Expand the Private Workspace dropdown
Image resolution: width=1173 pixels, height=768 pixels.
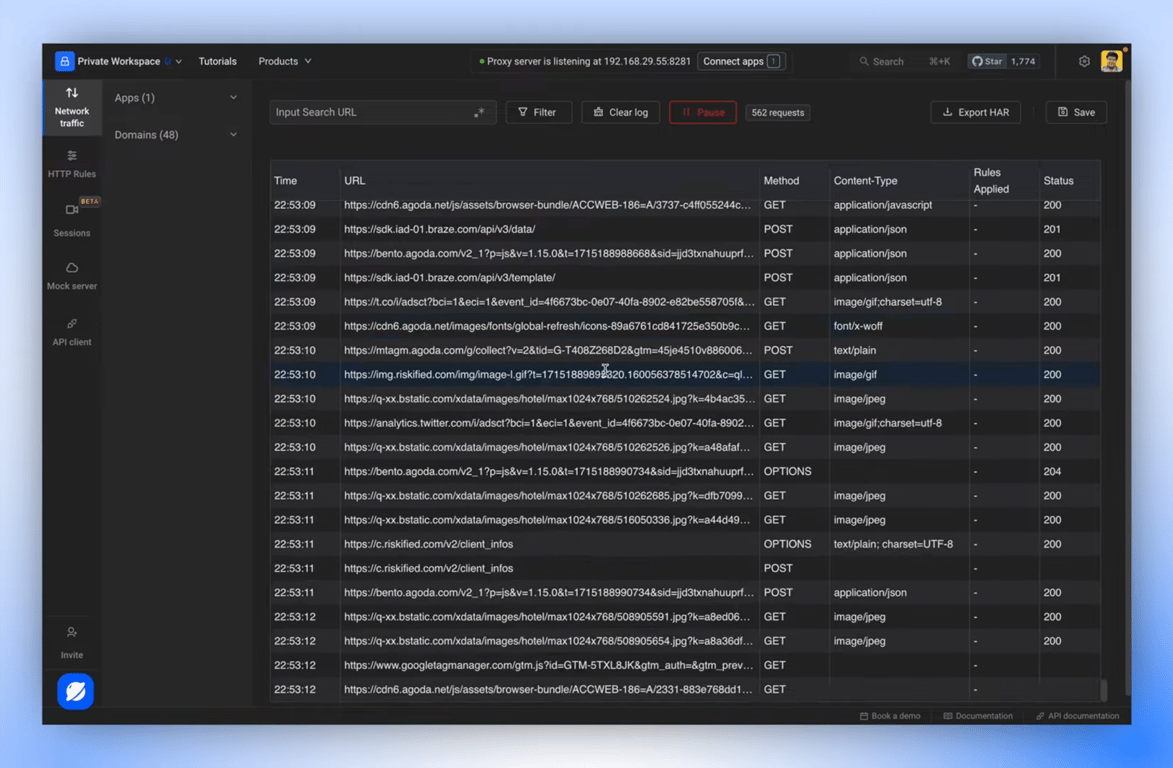point(179,61)
